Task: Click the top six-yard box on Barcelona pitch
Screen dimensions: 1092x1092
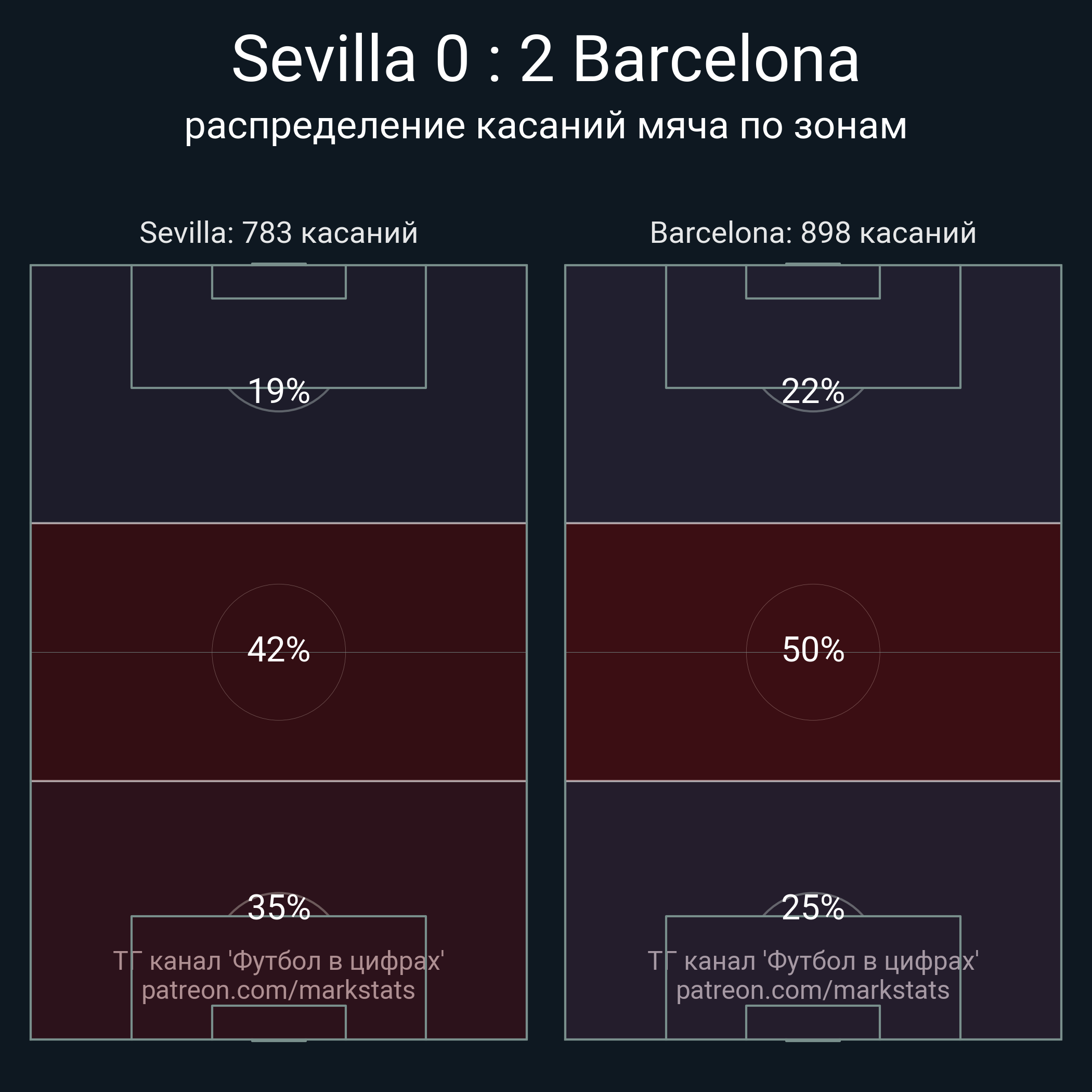Action: pos(813,281)
